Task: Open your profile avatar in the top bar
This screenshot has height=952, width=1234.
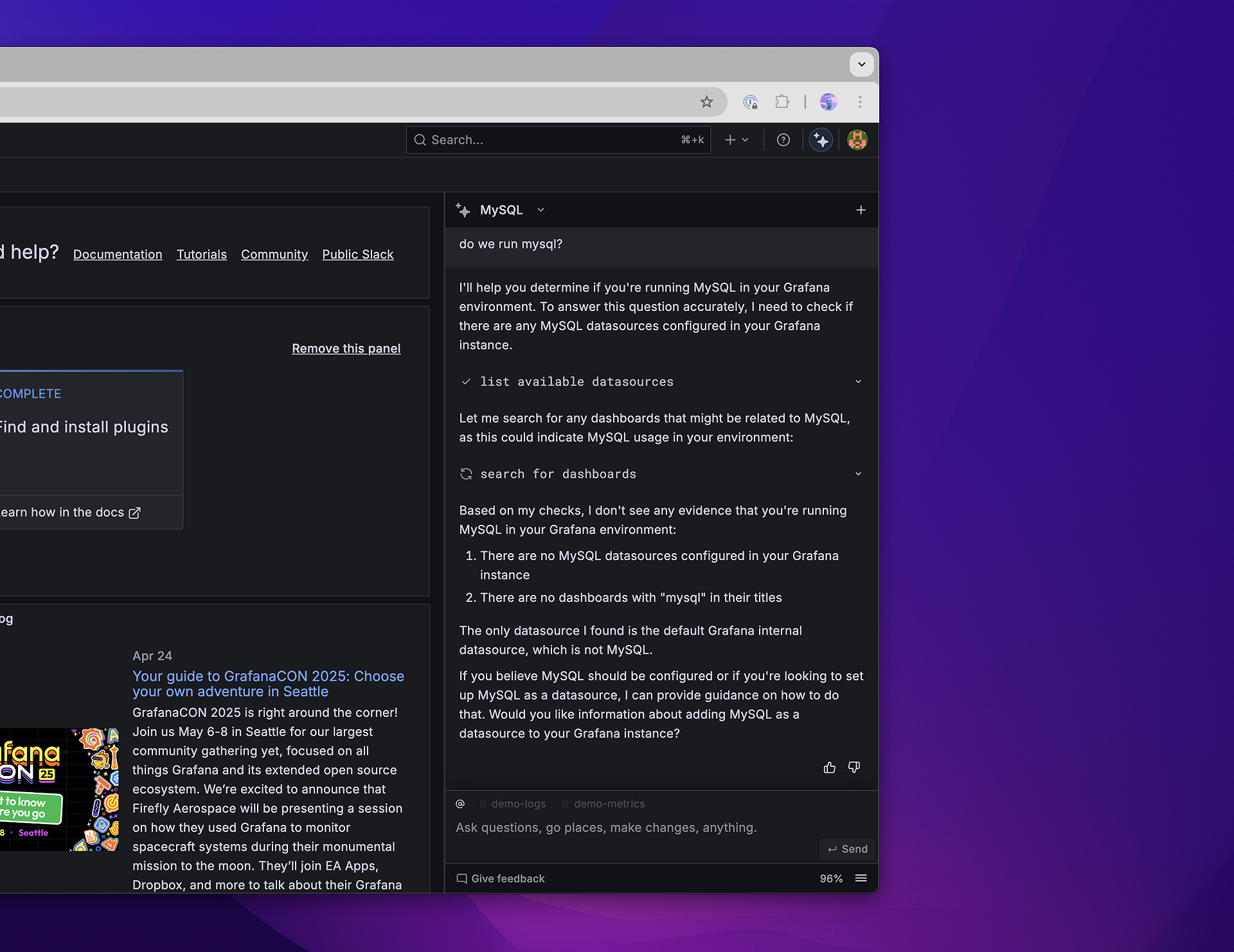Action: point(858,139)
